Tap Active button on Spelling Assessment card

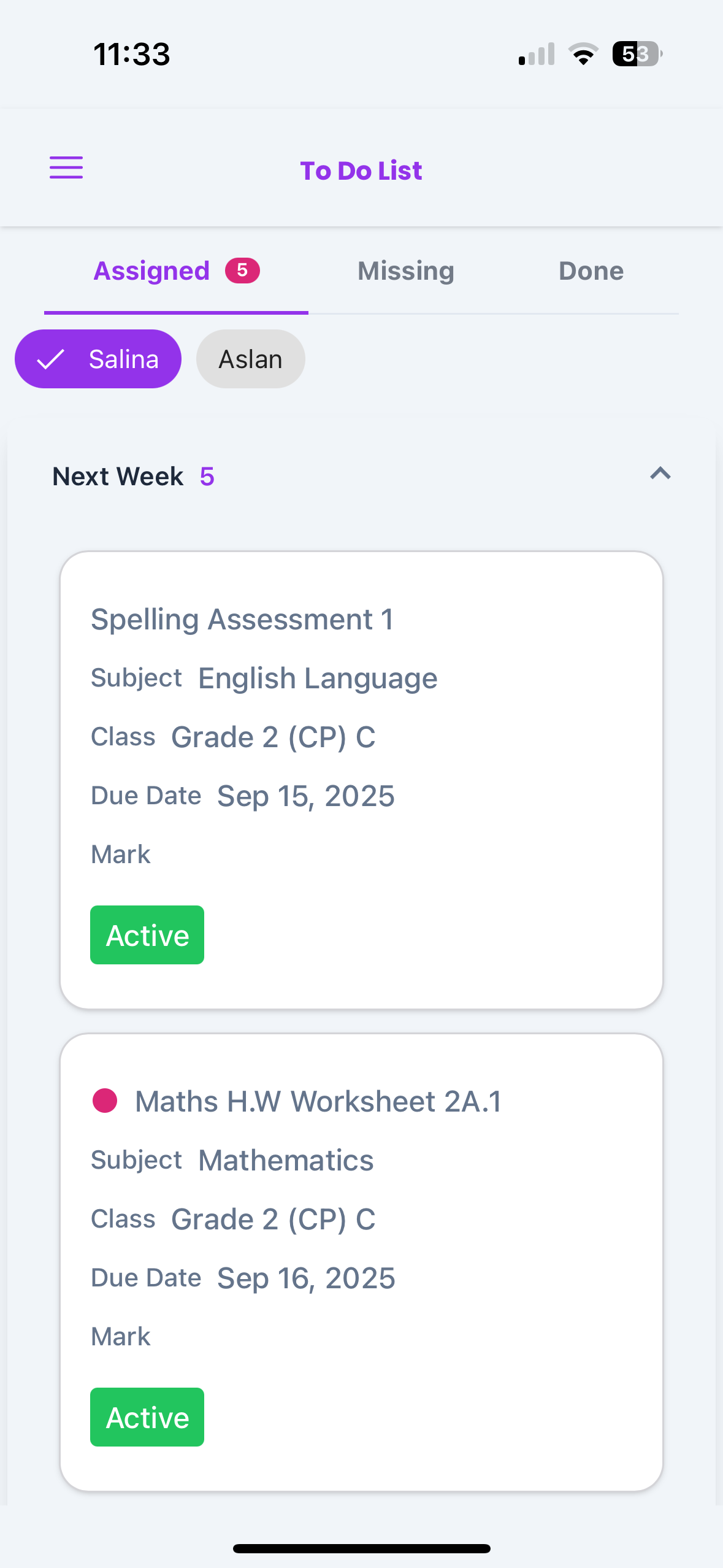pos(147,935)
